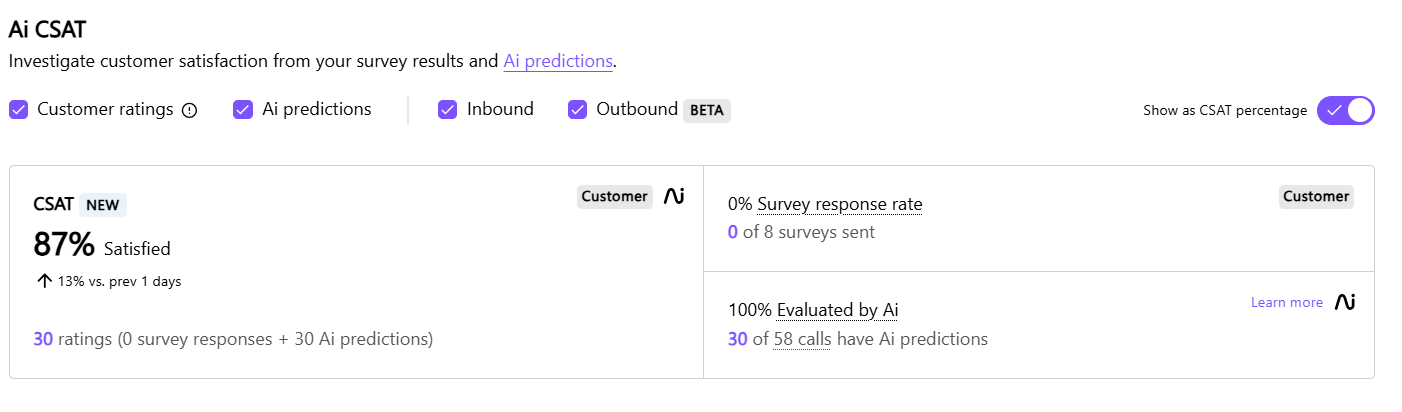Click the Survey response rate label
Screen dimensions: 1402x412
point(839,205)
